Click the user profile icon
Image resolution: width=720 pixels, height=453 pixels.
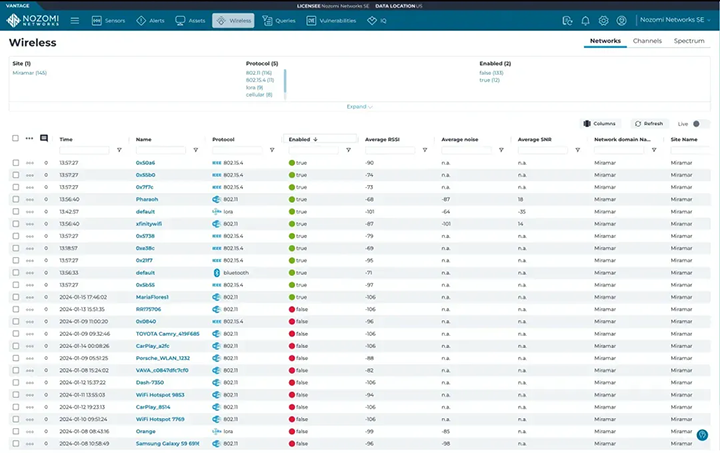pyautogui.click(x=623, y=20)
